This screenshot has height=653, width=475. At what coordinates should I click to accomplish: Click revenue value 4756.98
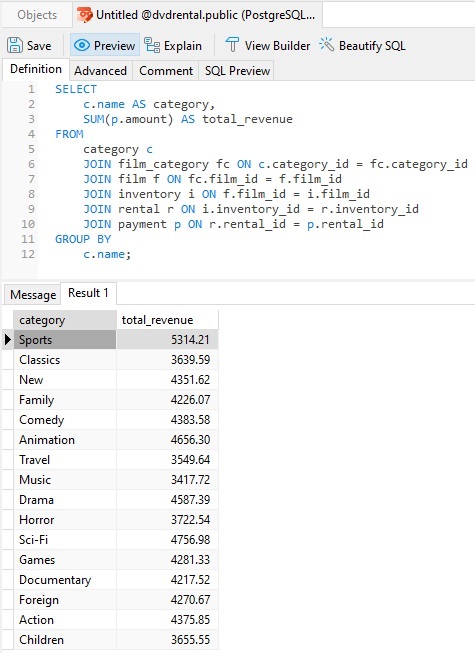190,539
